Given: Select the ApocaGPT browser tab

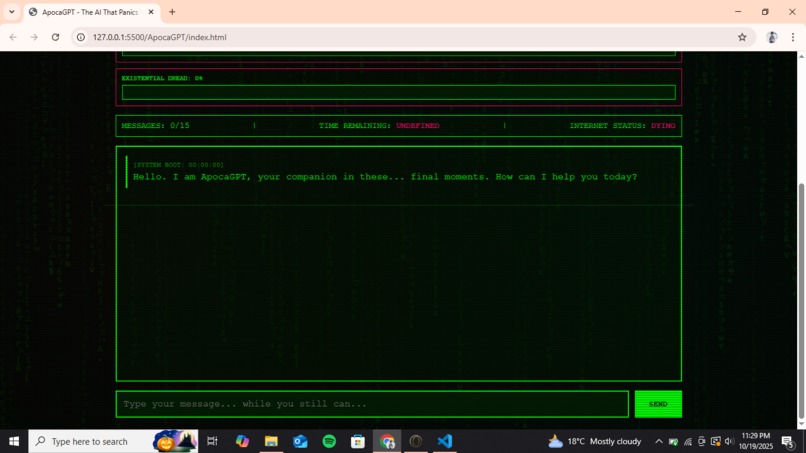Looking at the screenshot, I should pyautogui.click(x=92, y=12).
